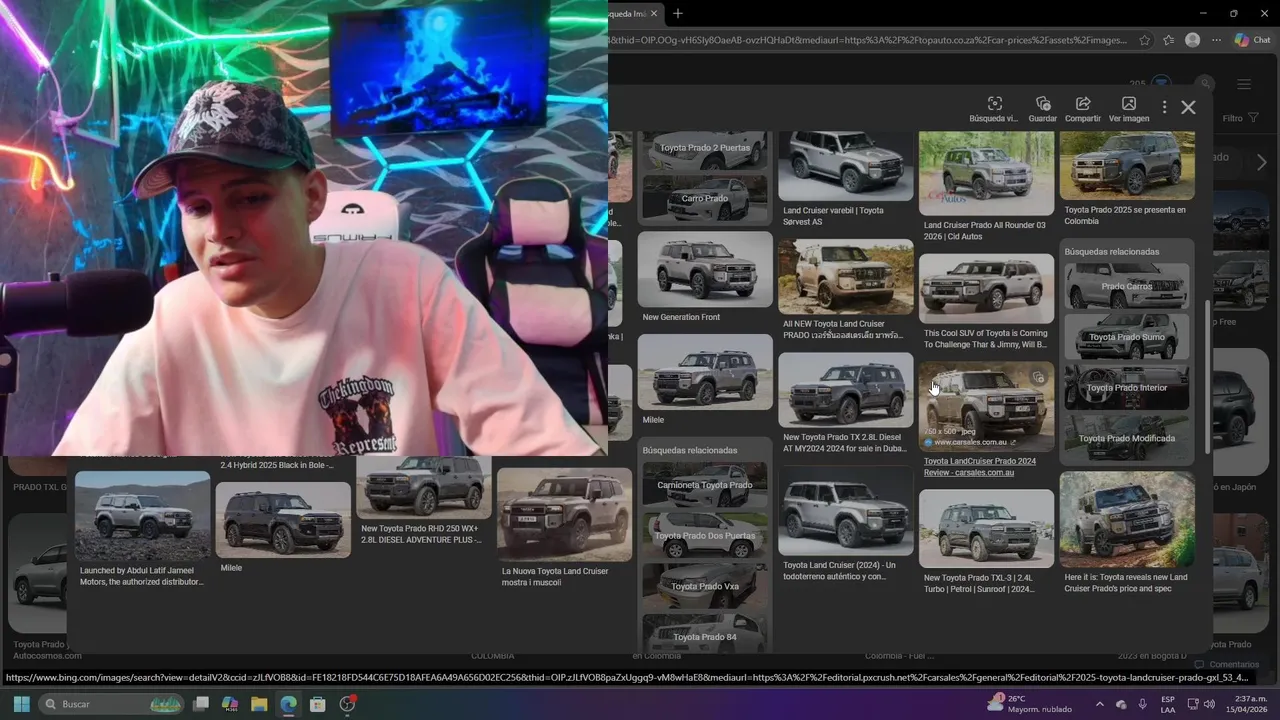
Task: Open the All NEW Toyota Land Cruiser PRADO result
Action: (846, 277)
